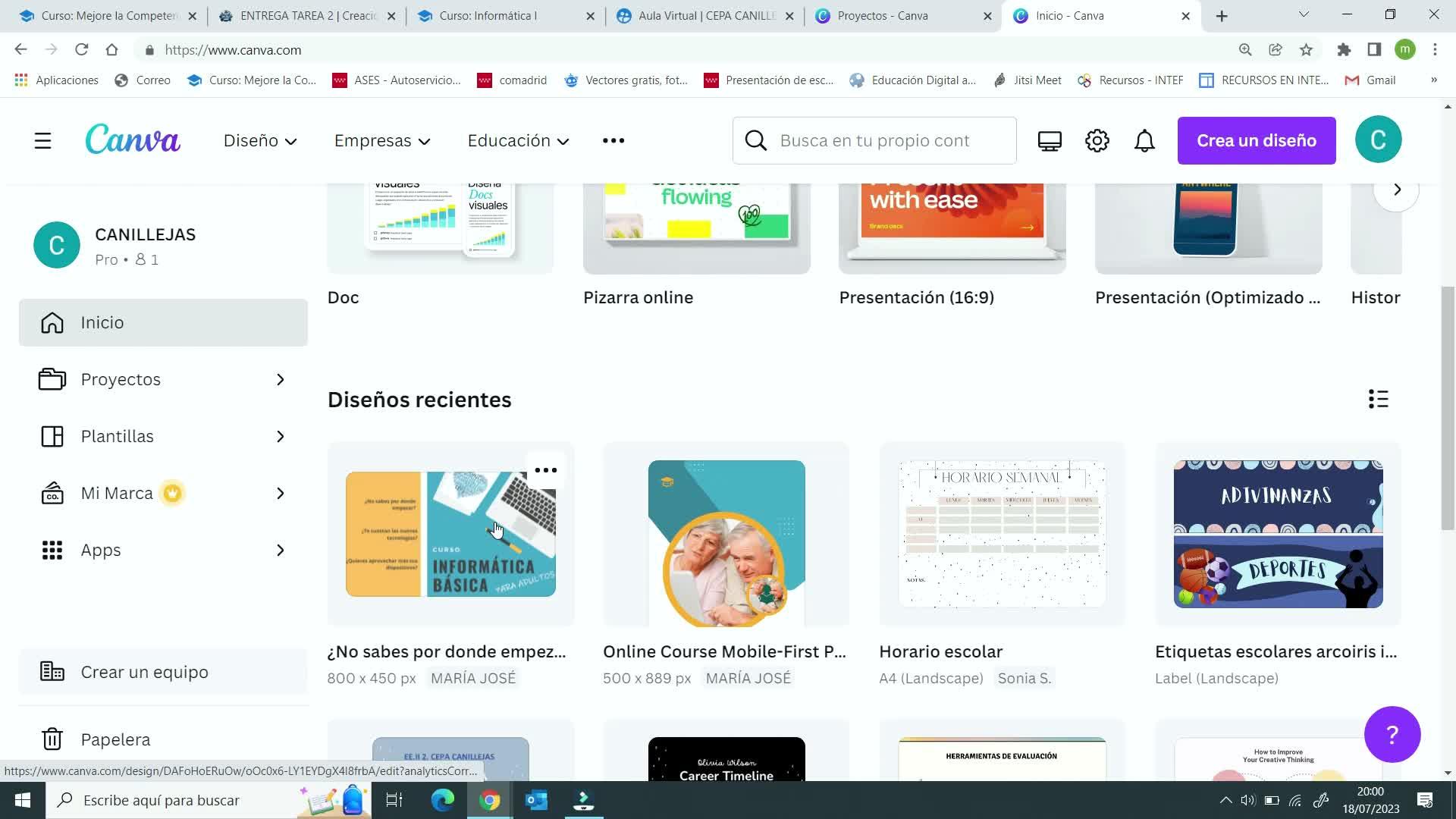The image size is (1456, 819).
Task: Open the Horario escolar design thumbnail
Action: (x=1001, y=534)
